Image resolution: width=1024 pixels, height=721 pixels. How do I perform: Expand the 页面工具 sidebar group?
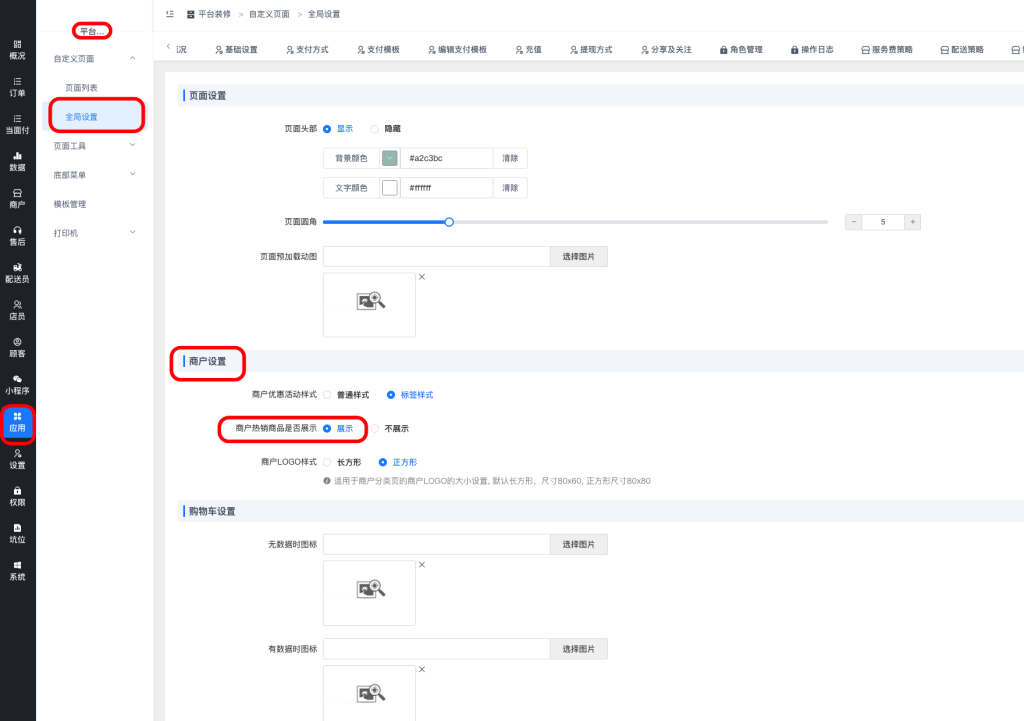(x=95, y=146)
